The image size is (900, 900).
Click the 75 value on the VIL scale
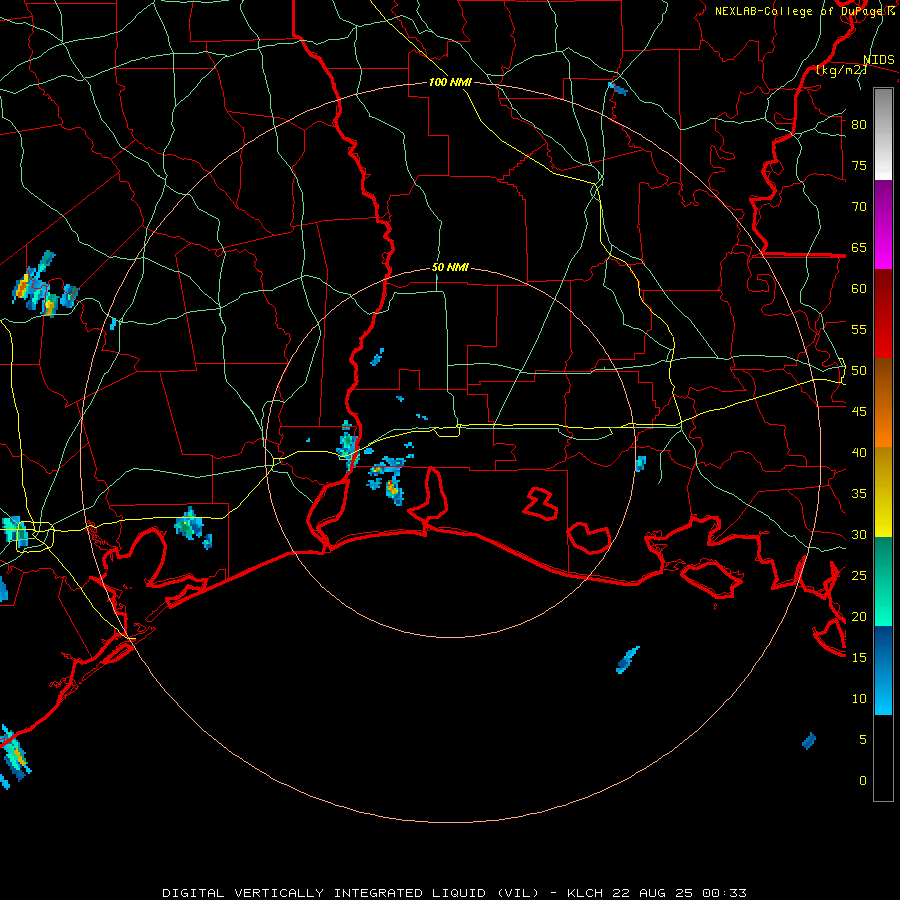pyautogui.click(x=859, y=165)
